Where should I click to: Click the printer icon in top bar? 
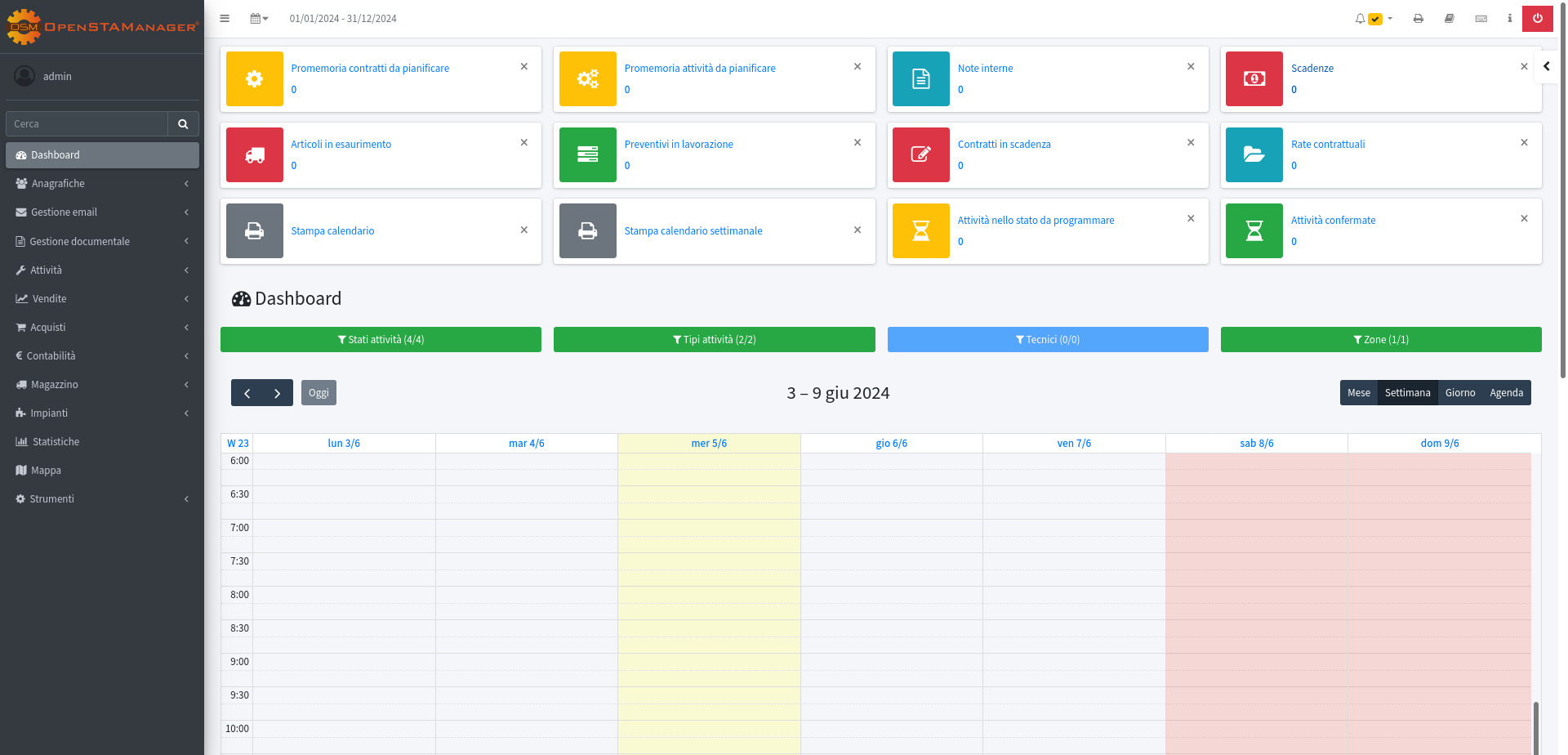pos(1418,18)
